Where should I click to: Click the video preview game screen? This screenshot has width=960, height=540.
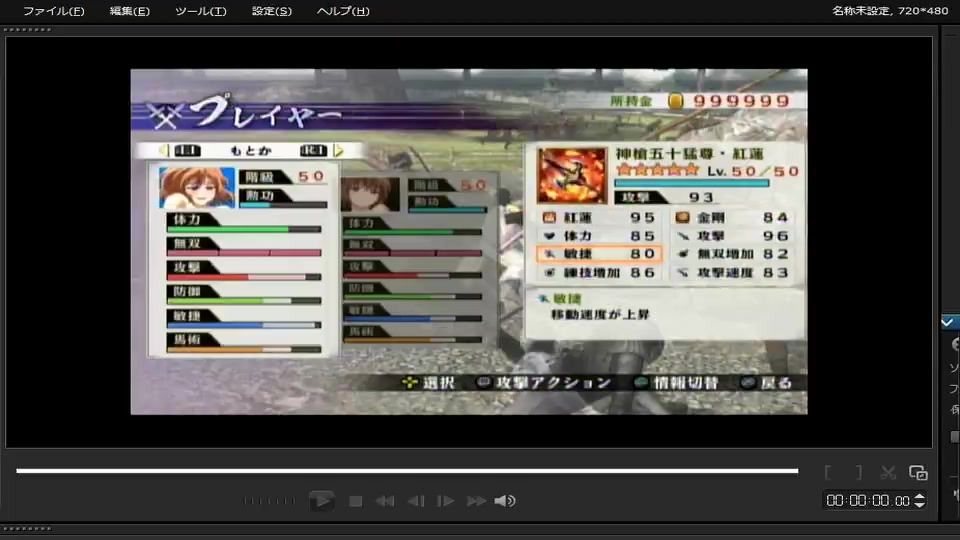(x=469, y=242)
